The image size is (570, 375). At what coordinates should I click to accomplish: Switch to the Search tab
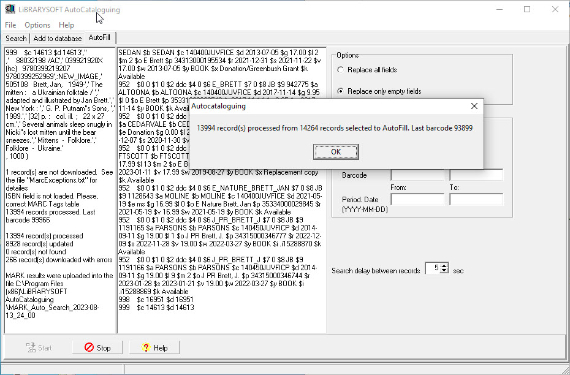(x=16, y=38)
